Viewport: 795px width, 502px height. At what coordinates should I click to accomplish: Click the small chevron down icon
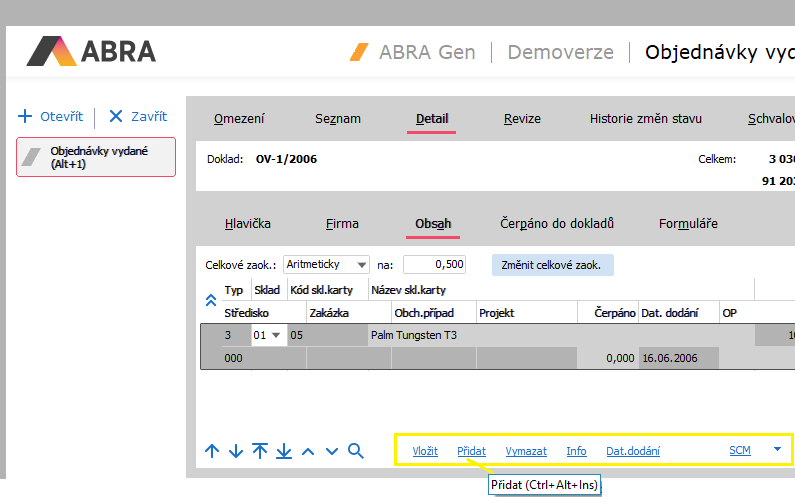332,451
